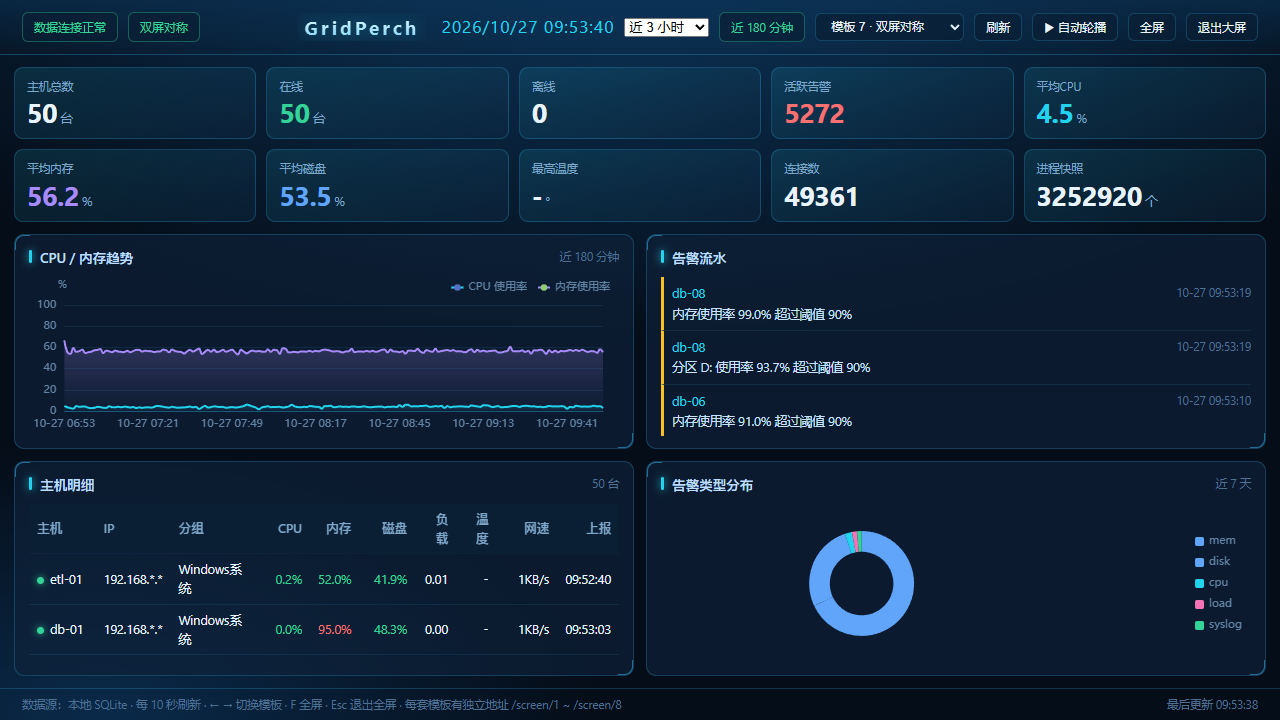Screen dimensions: 1280x720
Task: Open the db-08 内存使用率 99.0% alarm entry
Action: (x=956, y=304)
